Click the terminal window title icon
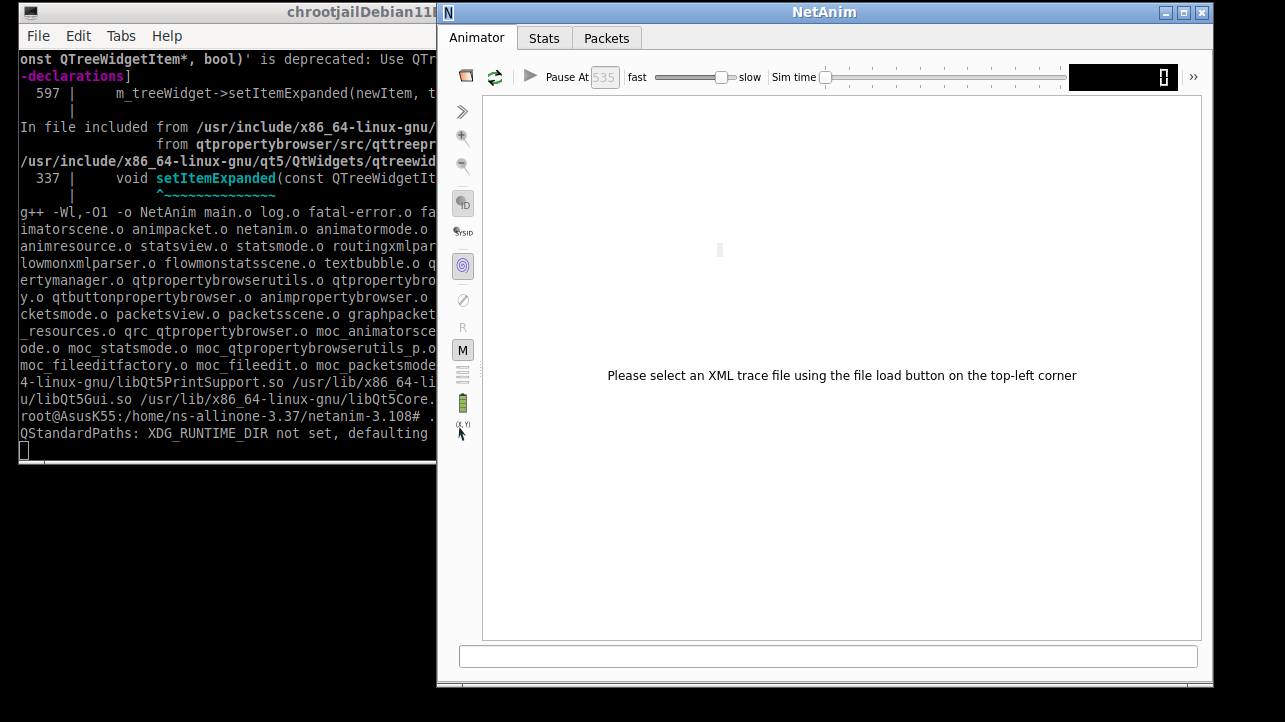 click(31, 13)
